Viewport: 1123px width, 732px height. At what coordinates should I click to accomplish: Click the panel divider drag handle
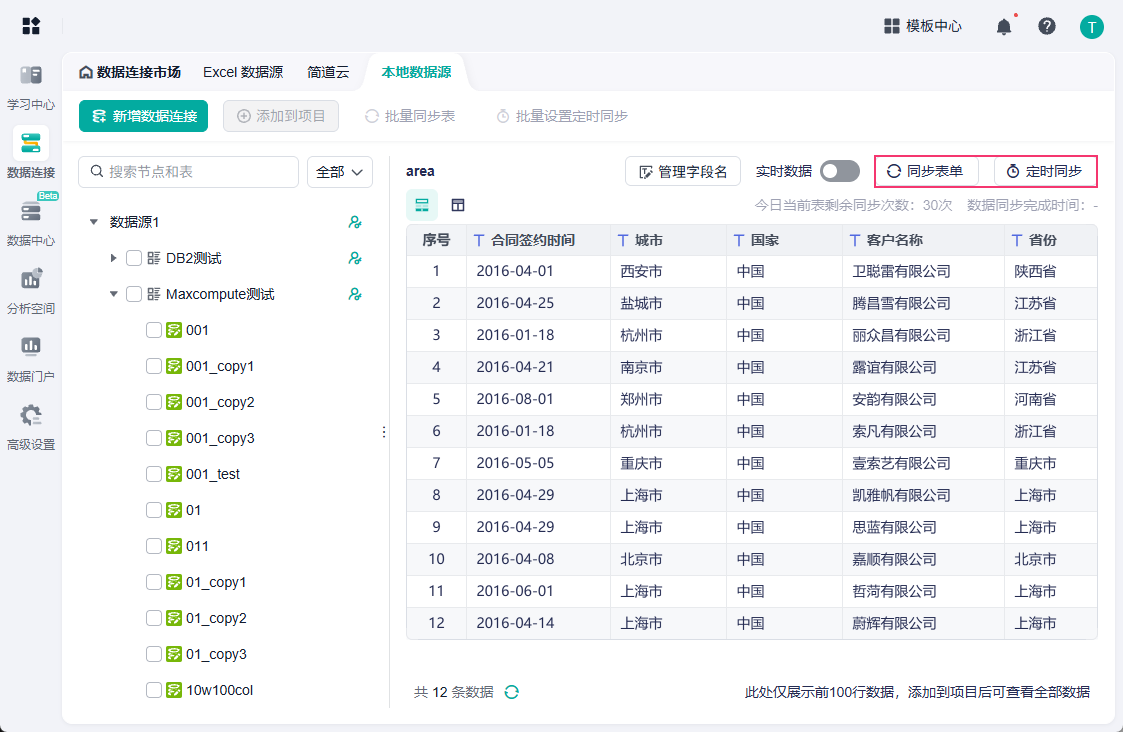[x=384, y=432]
